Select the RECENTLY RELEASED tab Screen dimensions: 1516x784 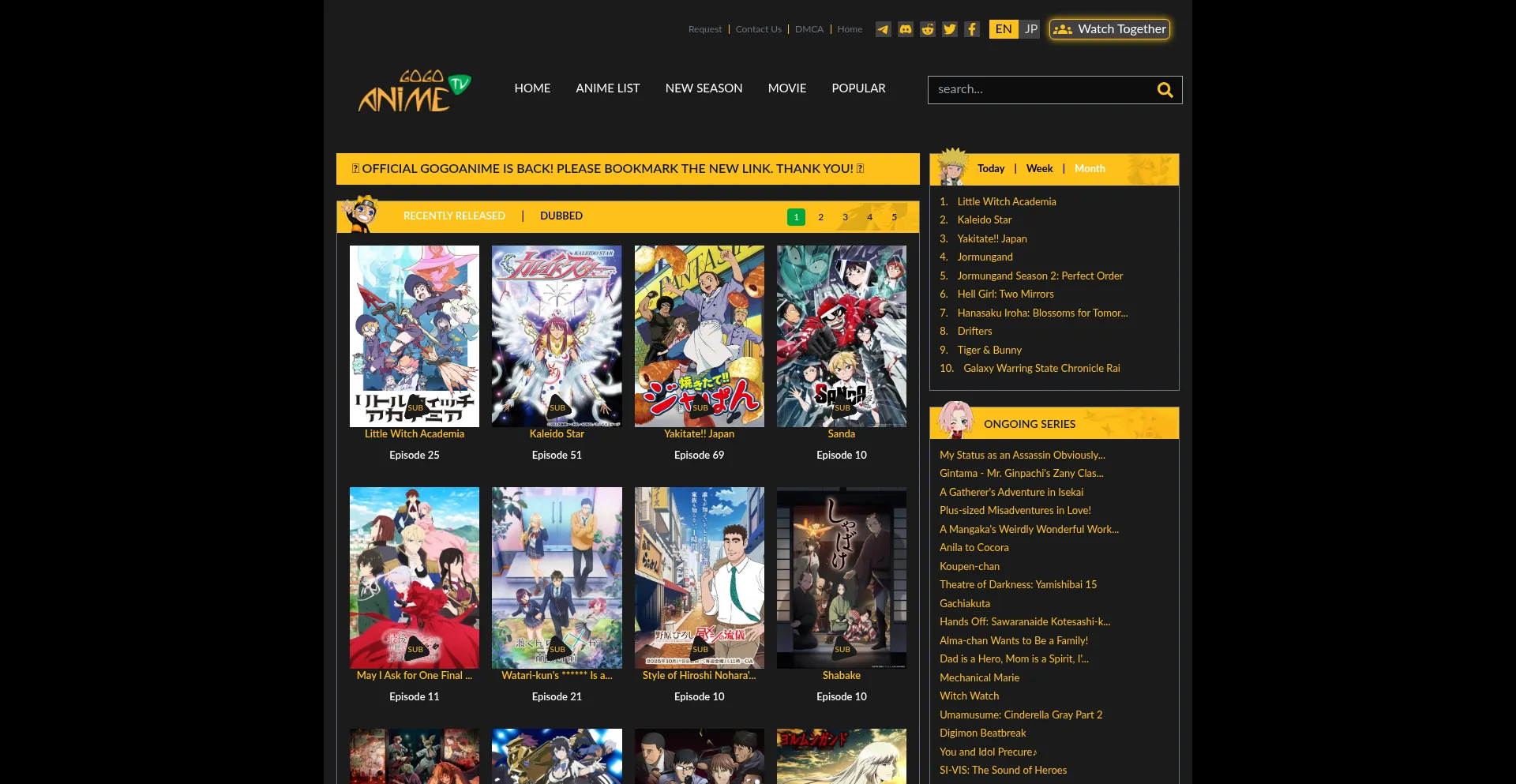coord(454,216)
